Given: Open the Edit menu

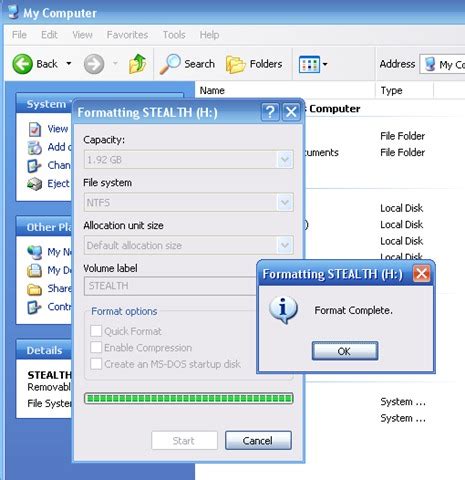Looking at the screenshot, I should [x=49, y=35].
